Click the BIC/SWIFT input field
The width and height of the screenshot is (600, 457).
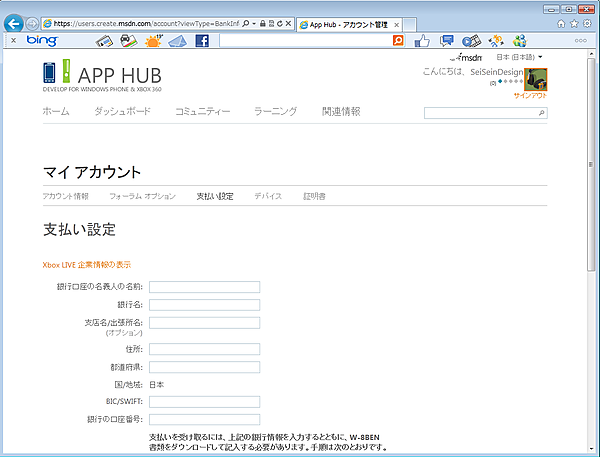tap(204, 401)
